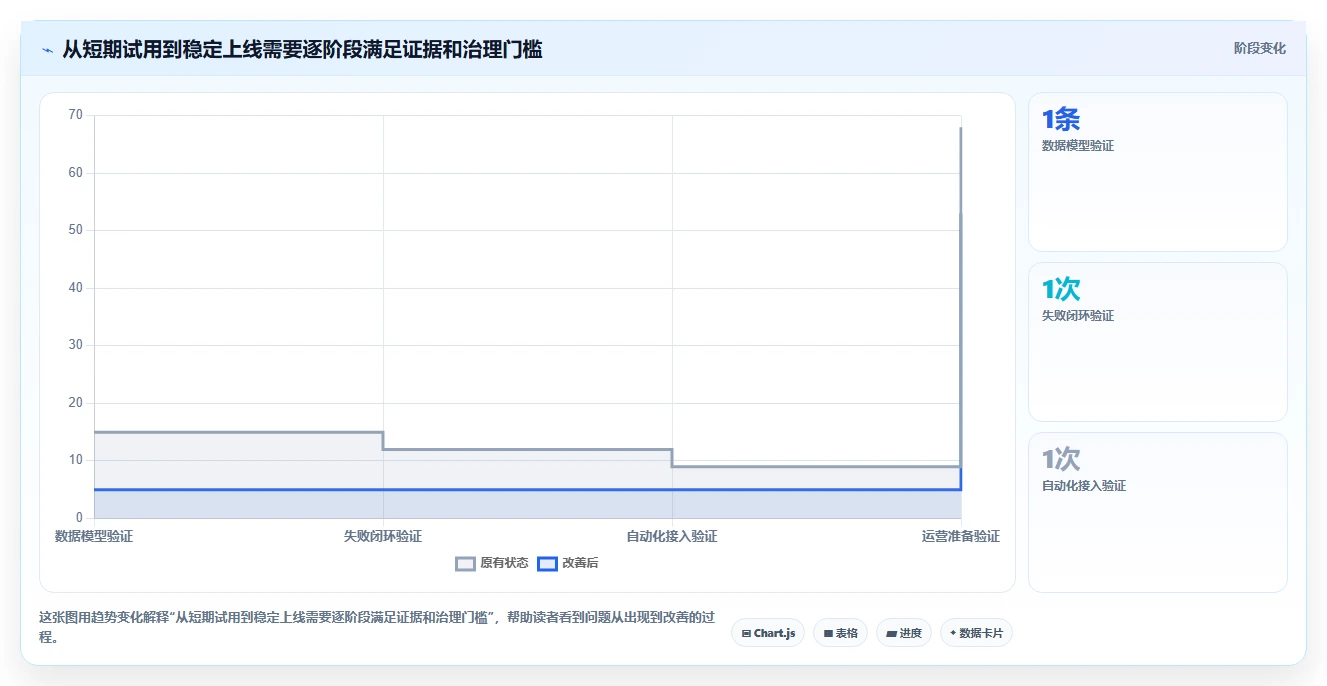Select the 1次 失败闭环验证 card
1327x686 pixels.
[x=1157, y=342]
